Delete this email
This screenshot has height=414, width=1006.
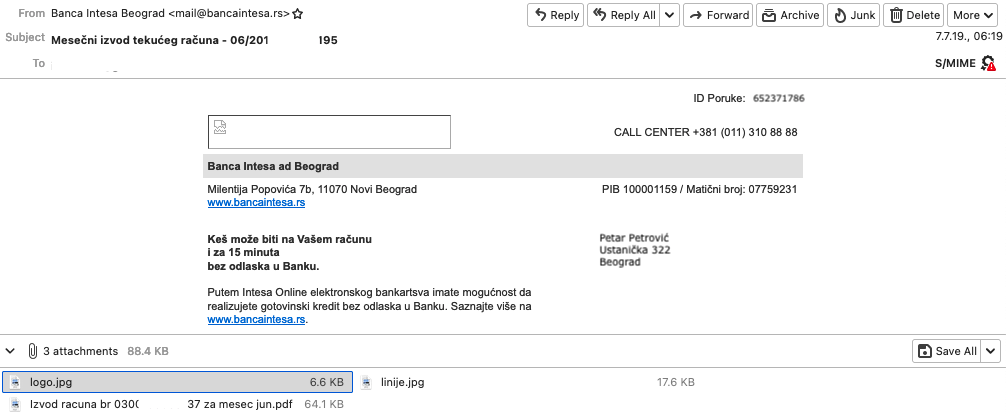(x=914, y=15)
